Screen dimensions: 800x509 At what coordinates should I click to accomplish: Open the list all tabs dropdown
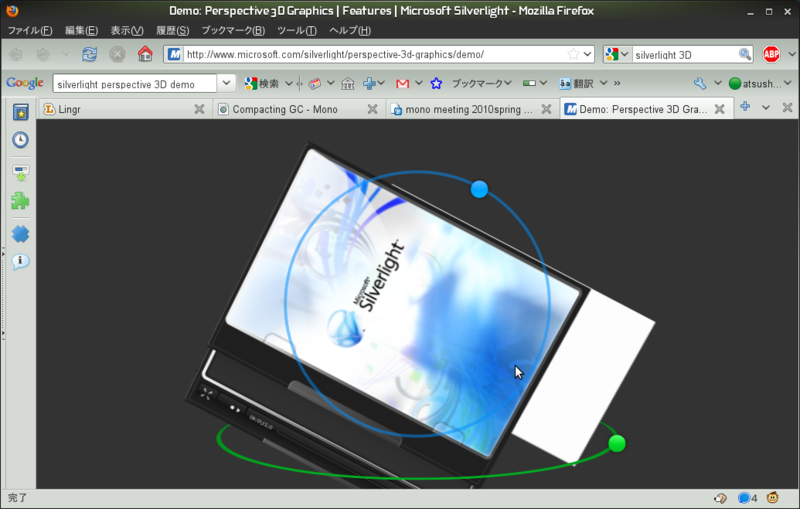766,107
